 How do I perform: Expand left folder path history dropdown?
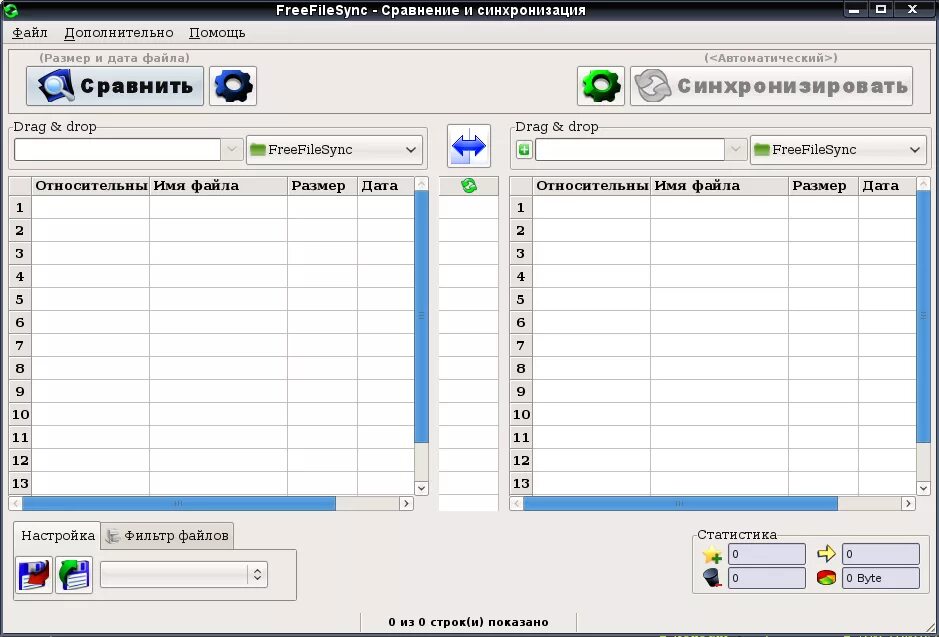coord(232,150)
